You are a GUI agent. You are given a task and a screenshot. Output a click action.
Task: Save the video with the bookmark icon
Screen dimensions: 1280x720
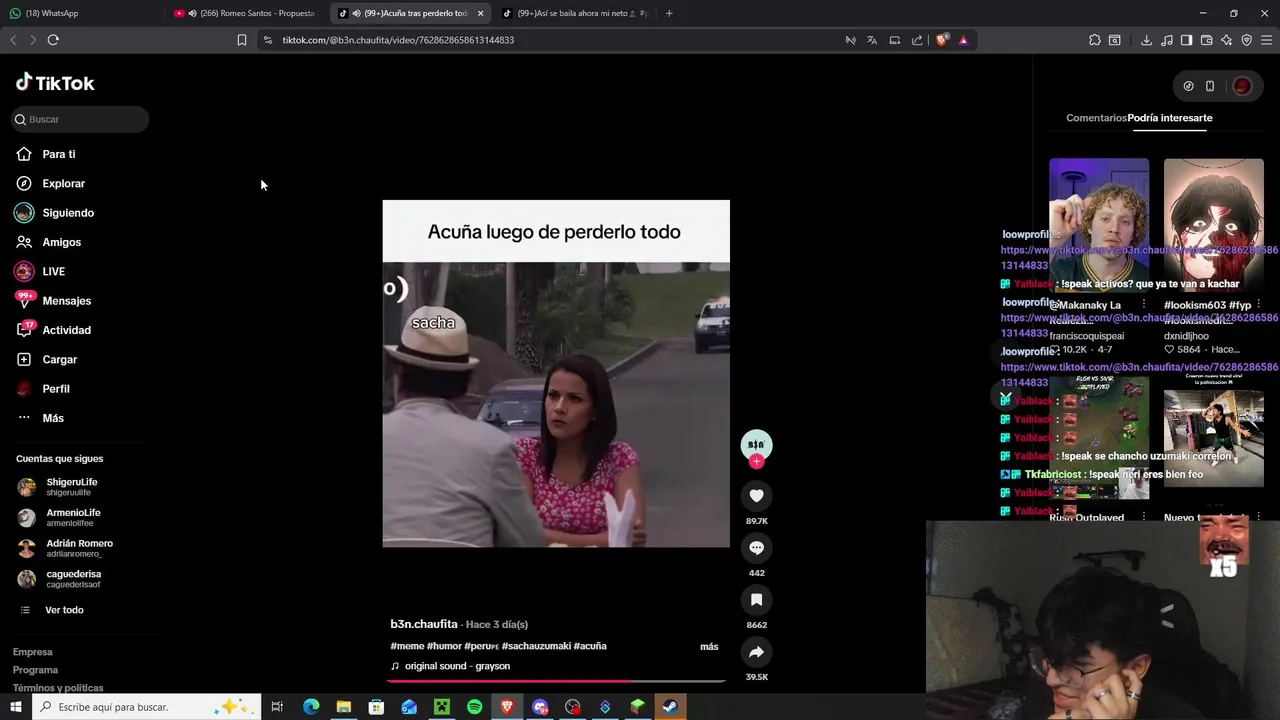[x=756, y=600]
